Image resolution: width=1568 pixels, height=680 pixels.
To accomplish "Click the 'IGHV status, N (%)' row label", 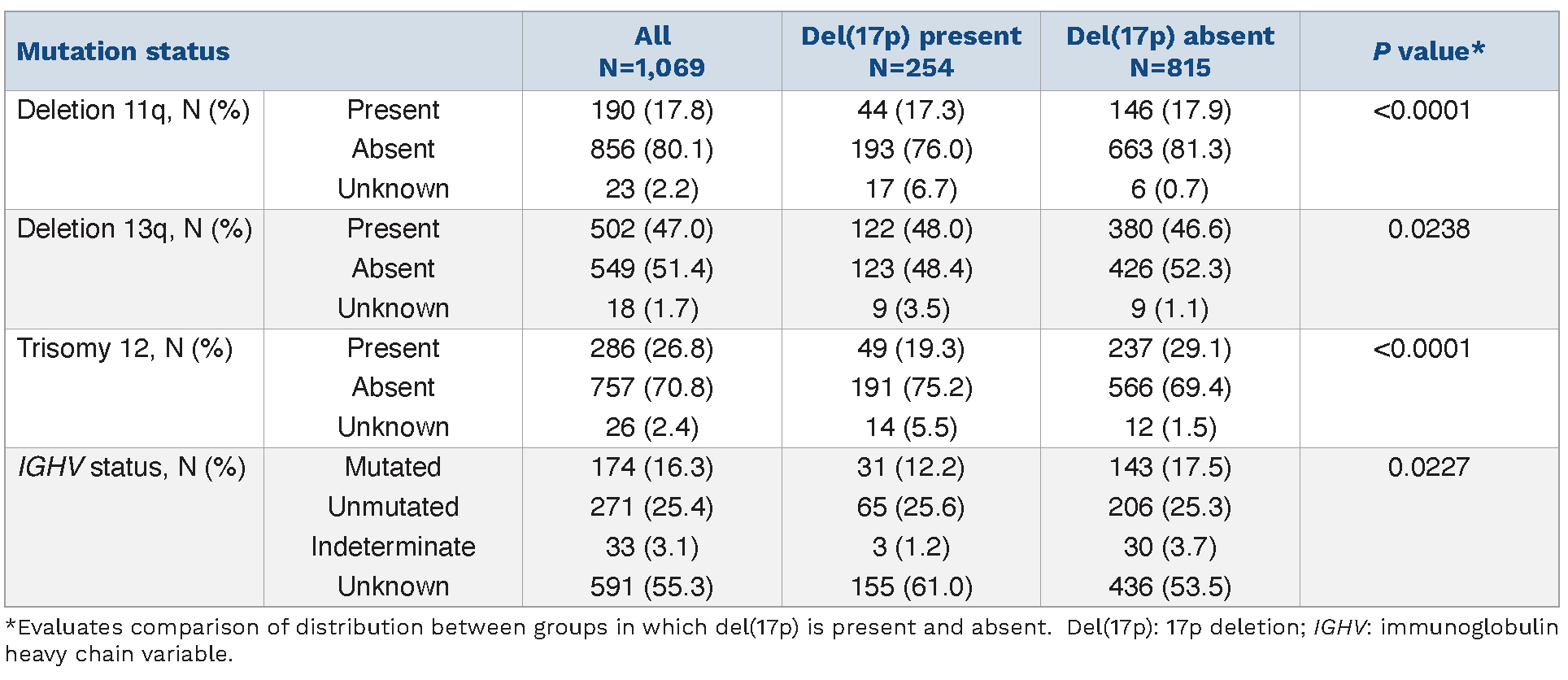I will 132,468.
